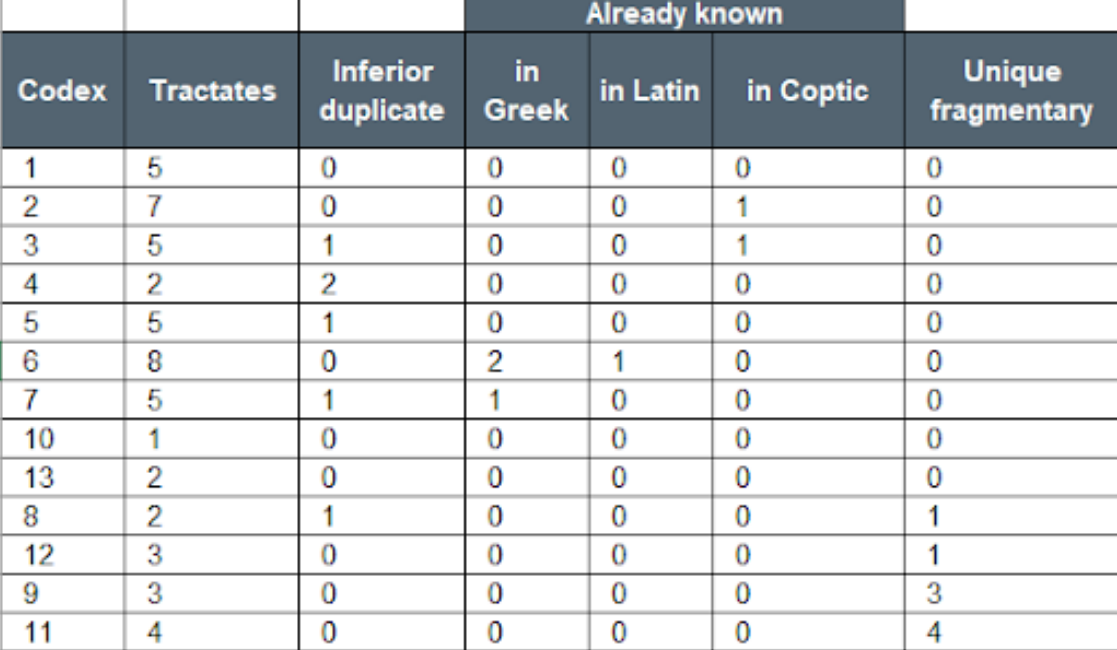Click the Unique fragmentary cell showing 4

coord(1010,632)
